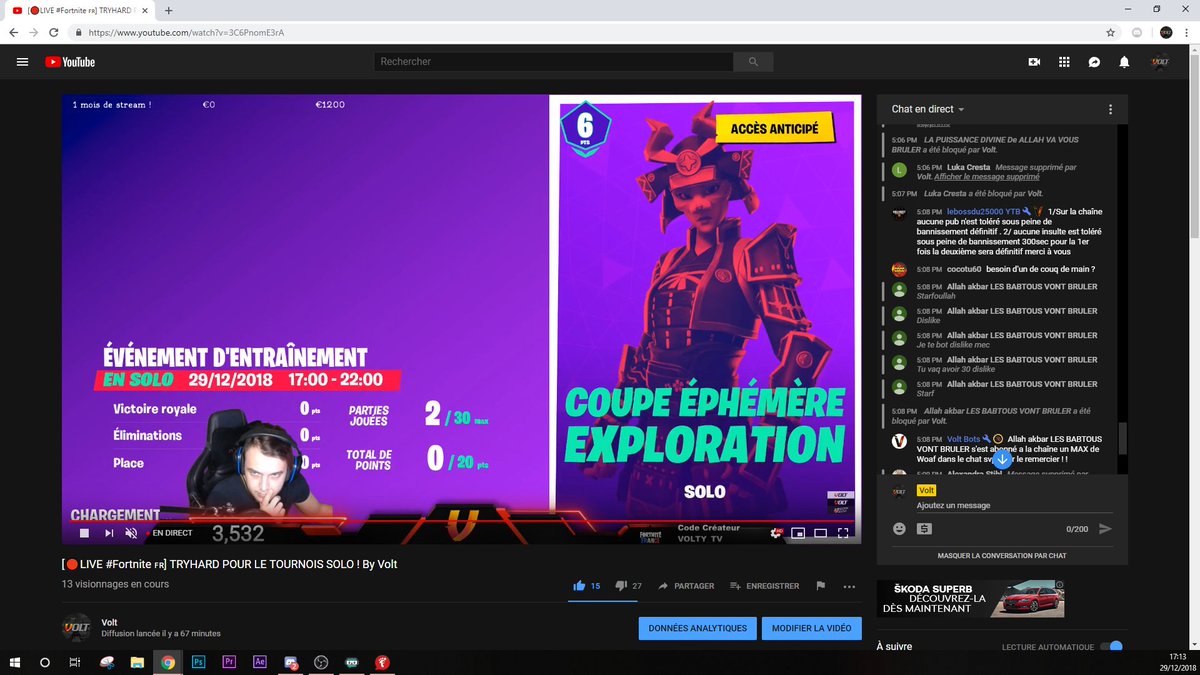
Task: Go back in browser
Action: point(13,32)
